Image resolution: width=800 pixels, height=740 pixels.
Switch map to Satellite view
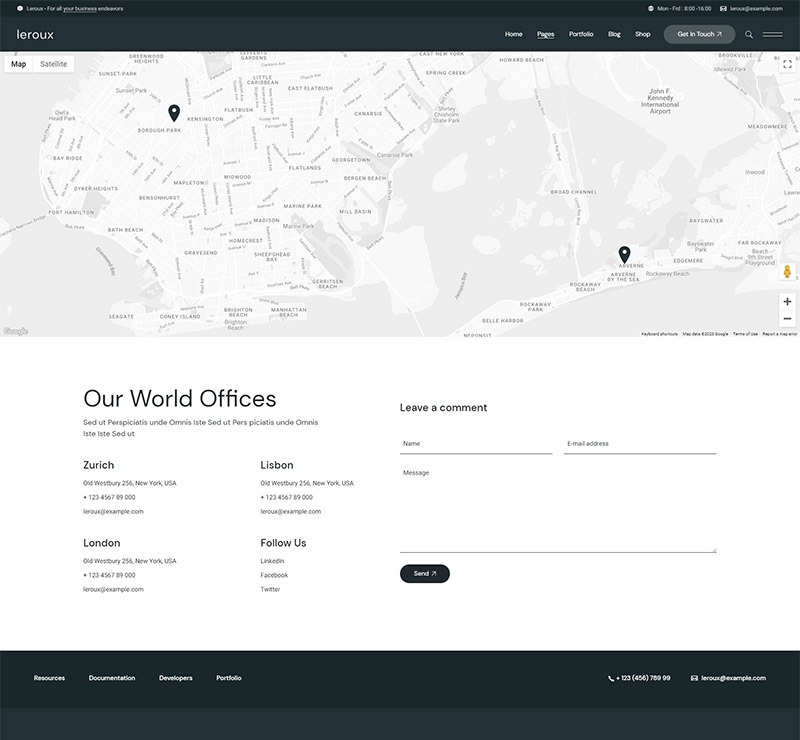(54, 64)
